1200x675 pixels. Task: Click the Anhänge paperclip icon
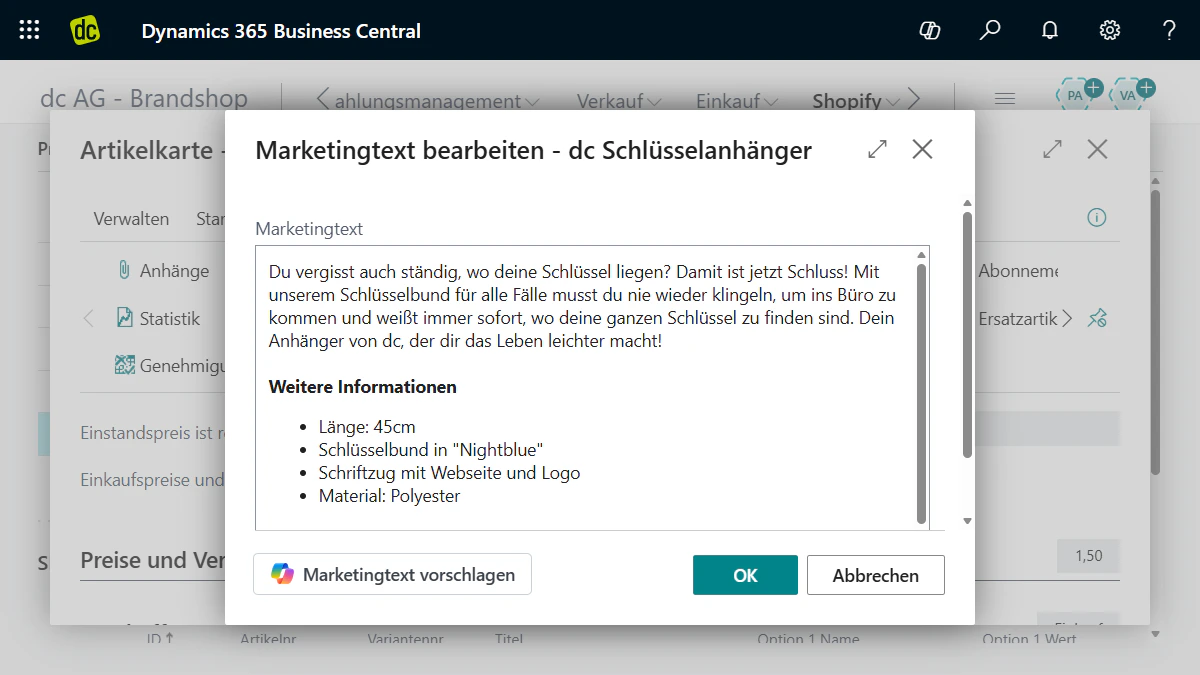pos(124,270)
